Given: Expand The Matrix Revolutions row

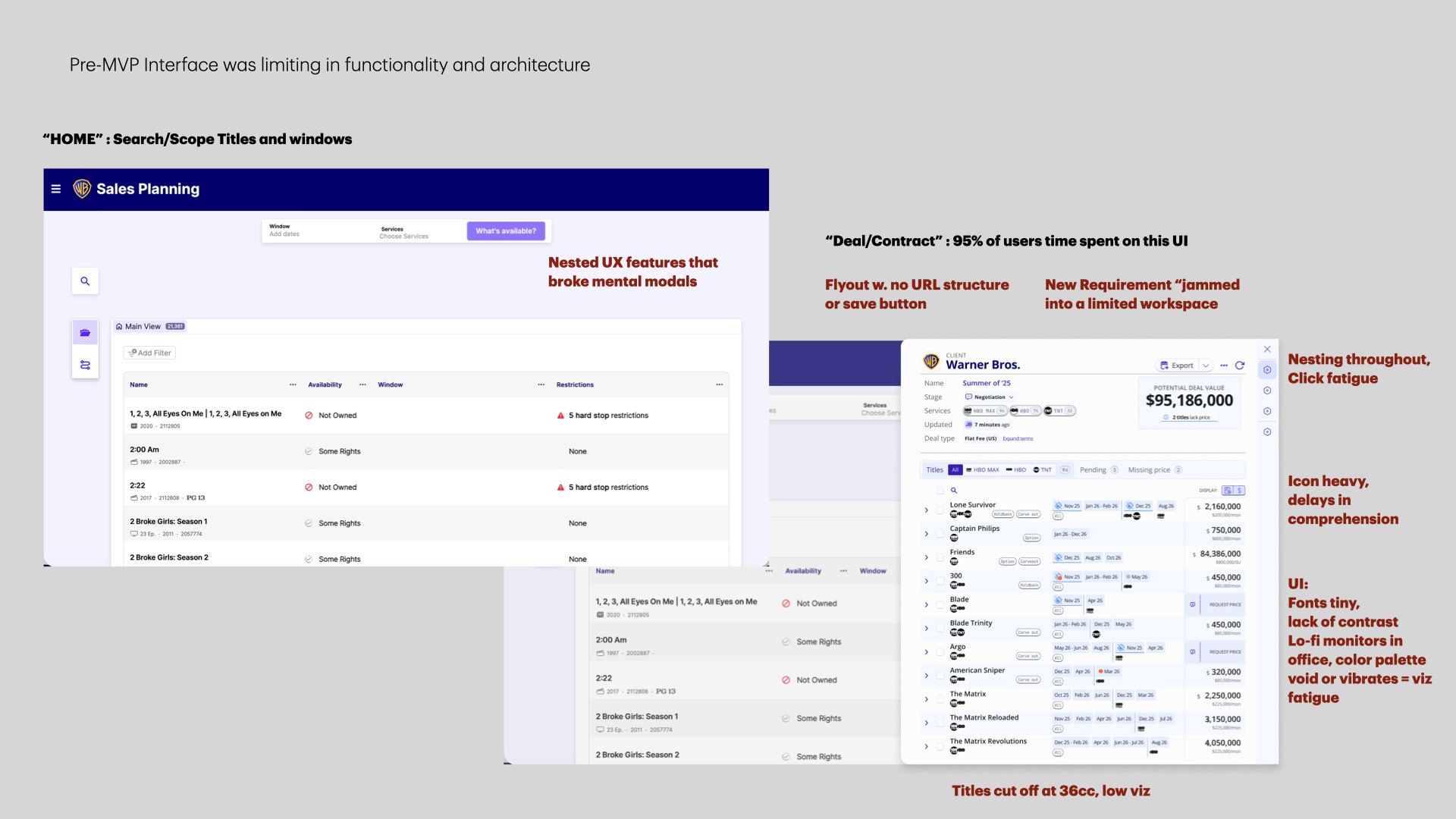Looking at the screenshot, I should tap(927, 746).
